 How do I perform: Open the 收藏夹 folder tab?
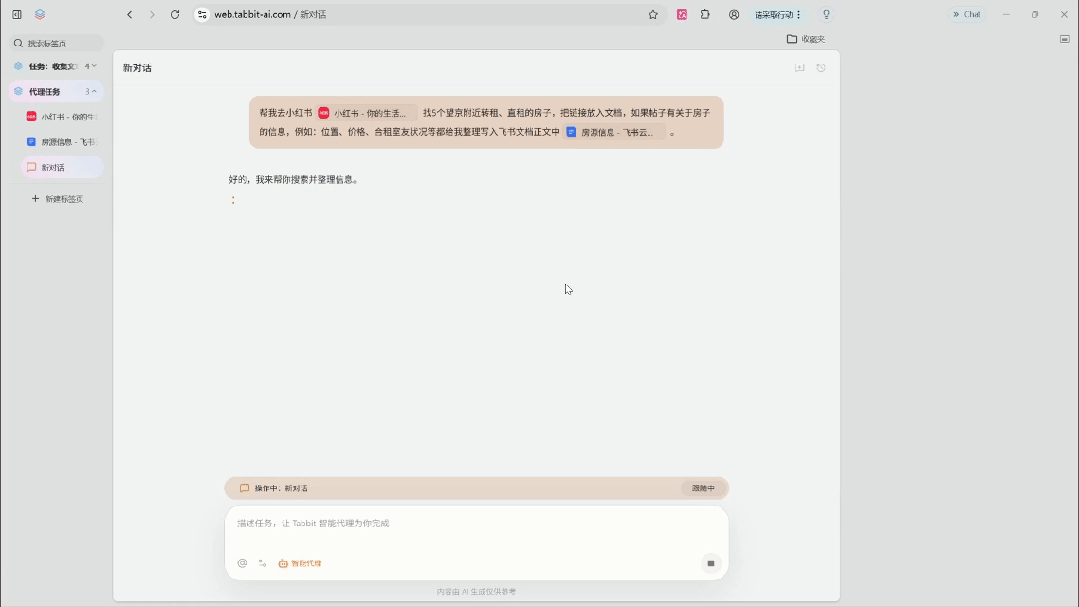click(x=807, y=38)
